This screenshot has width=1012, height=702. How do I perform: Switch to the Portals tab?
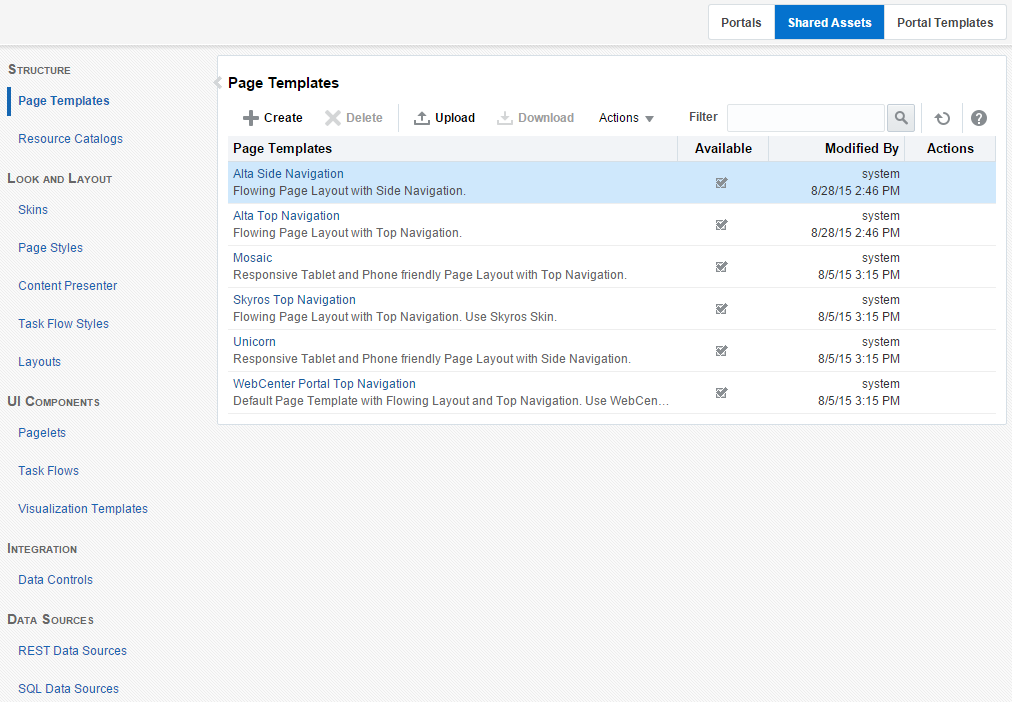point(741,23)
